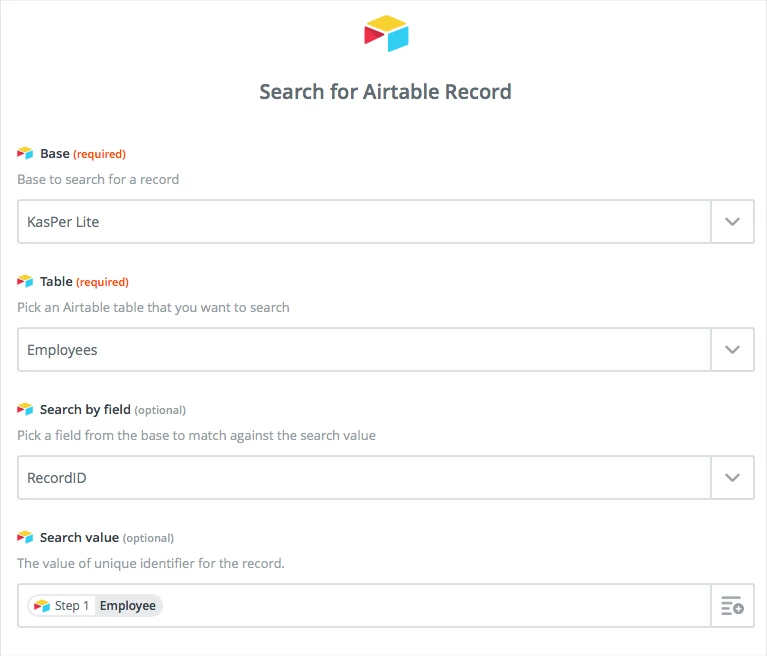Expand the Table dropdown chevron
Screen dimensions: 767x656
coord(732,350)
